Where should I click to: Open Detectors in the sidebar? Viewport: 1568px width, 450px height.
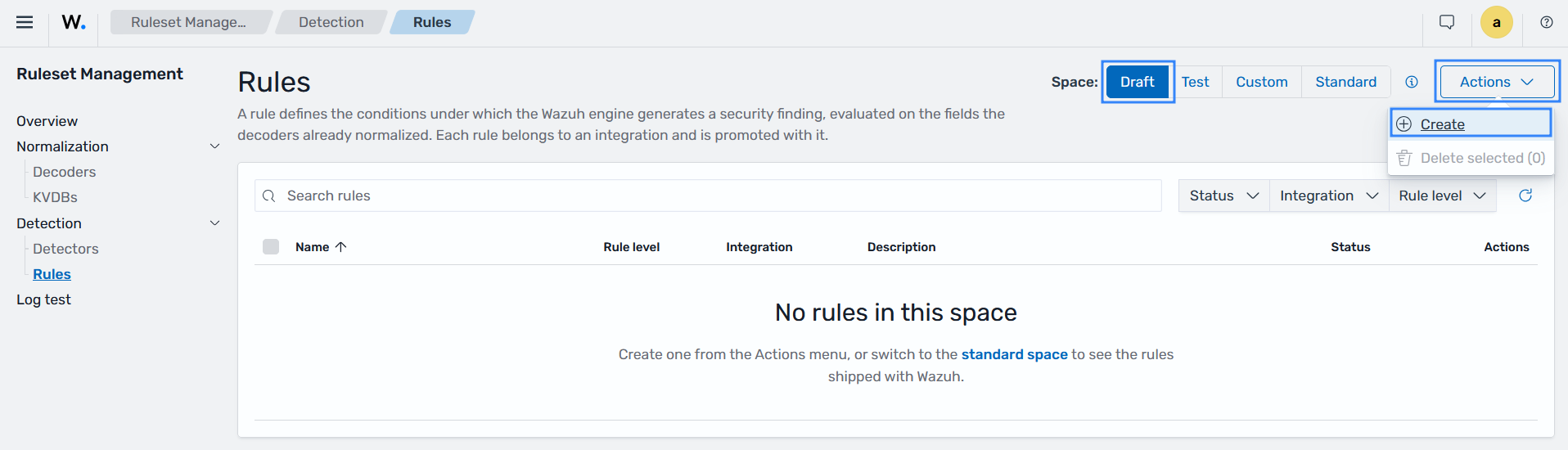[x=65, y=249]
